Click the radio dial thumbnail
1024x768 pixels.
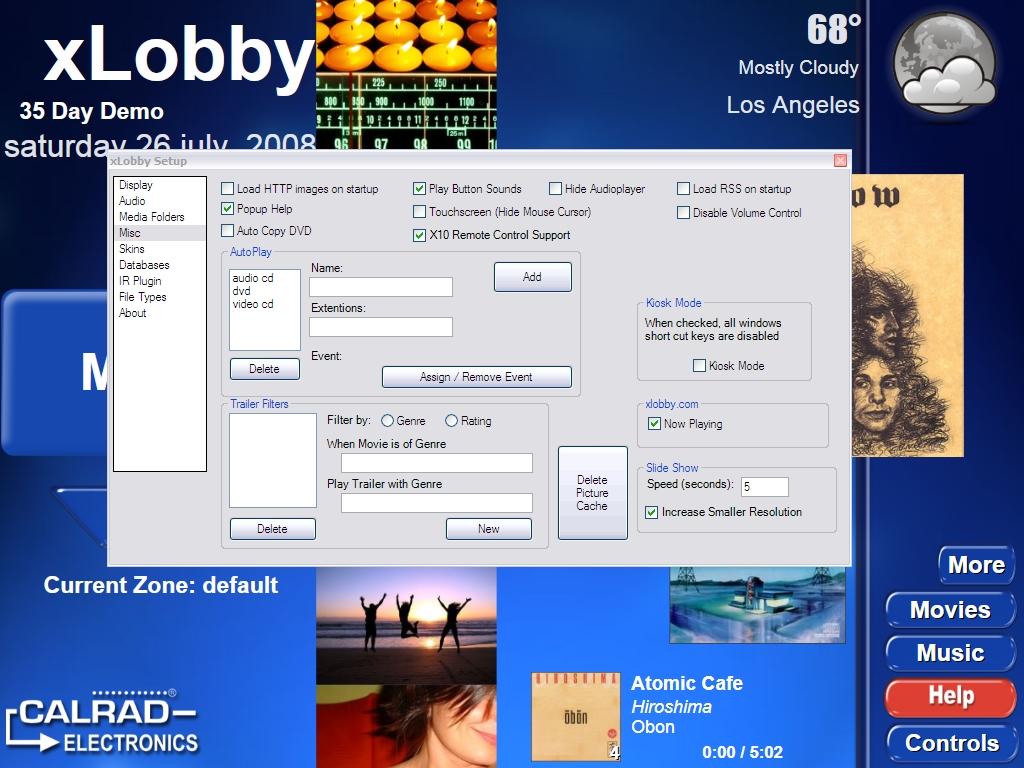click(x=406, y=111)
